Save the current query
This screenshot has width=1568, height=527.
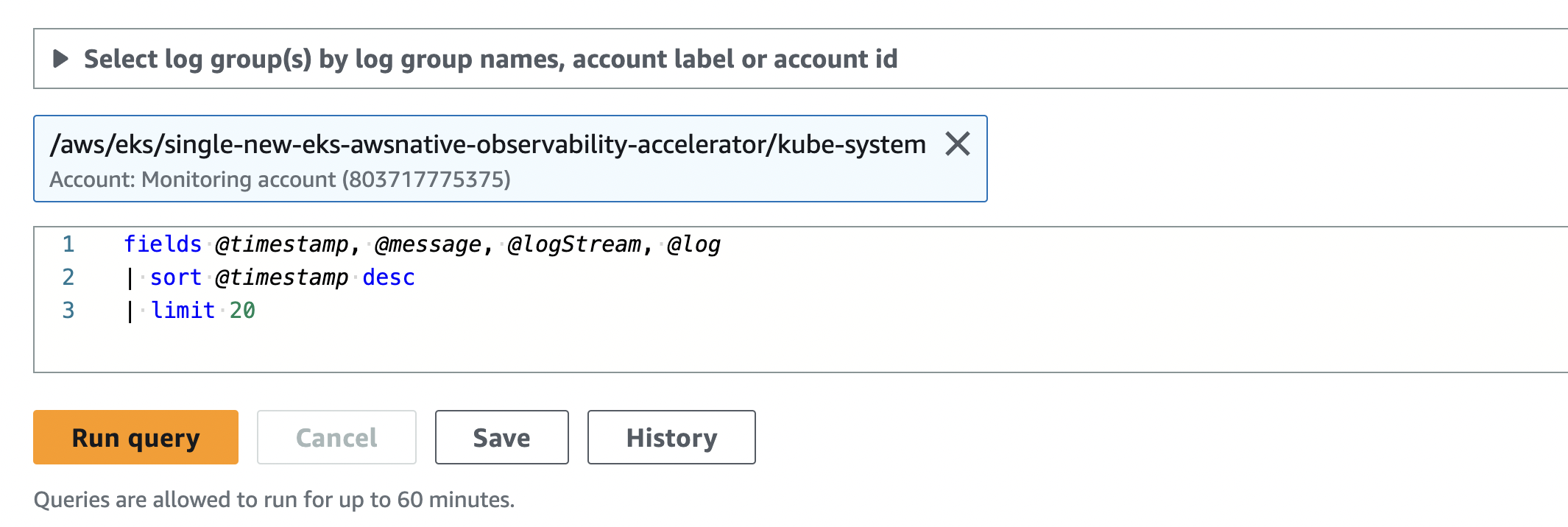click(x=501, y=437)
